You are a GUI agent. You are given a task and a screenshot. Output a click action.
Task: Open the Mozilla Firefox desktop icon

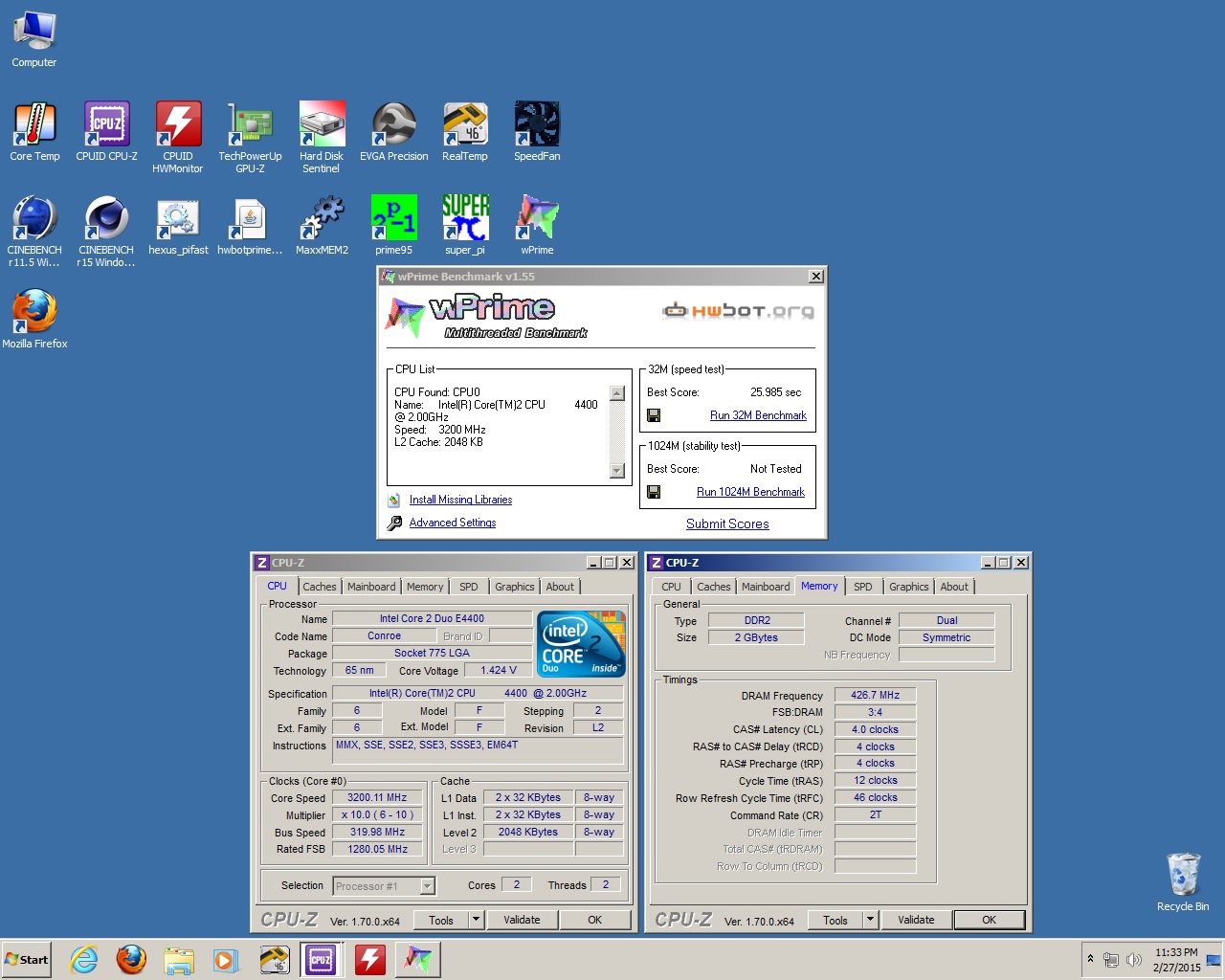[x=34, y=320]
